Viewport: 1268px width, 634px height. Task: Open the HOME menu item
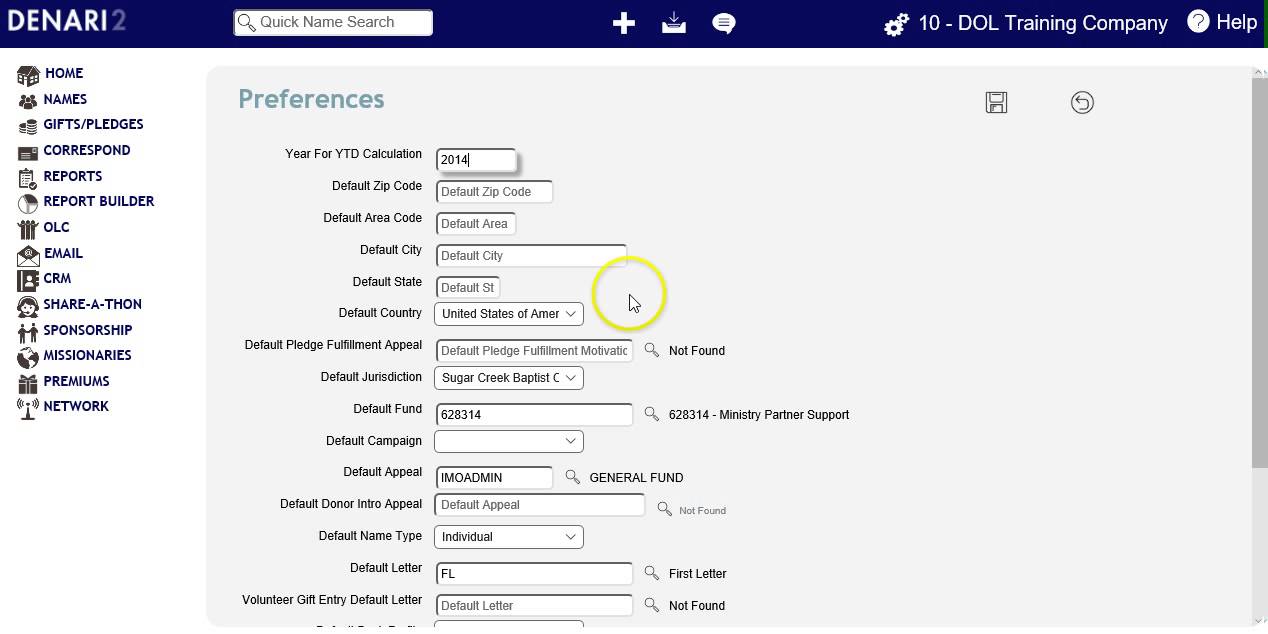(x=64, y=73)
